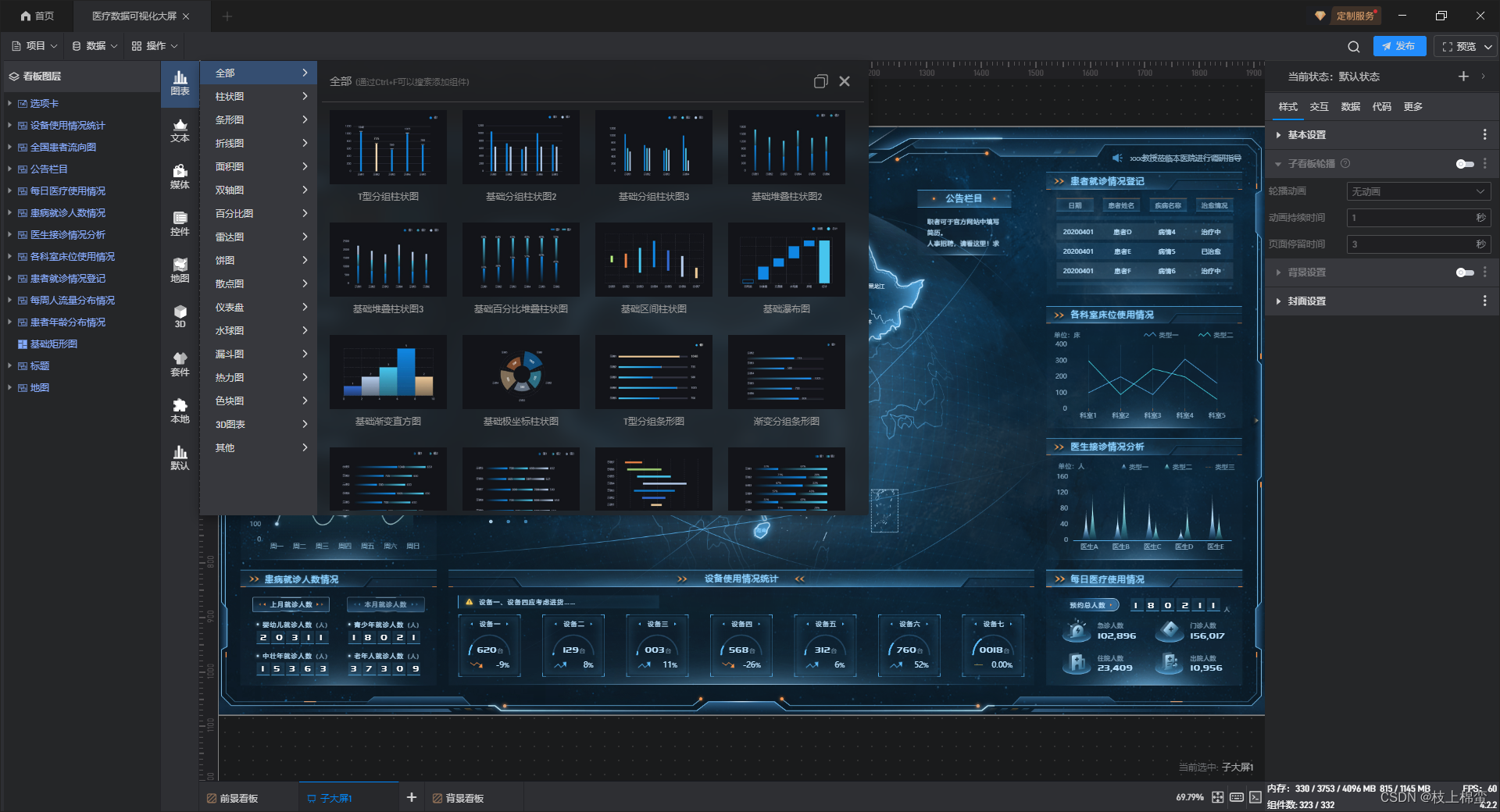
Task: Open the console terminal icon in status bar
Action: click(1255, 797)
